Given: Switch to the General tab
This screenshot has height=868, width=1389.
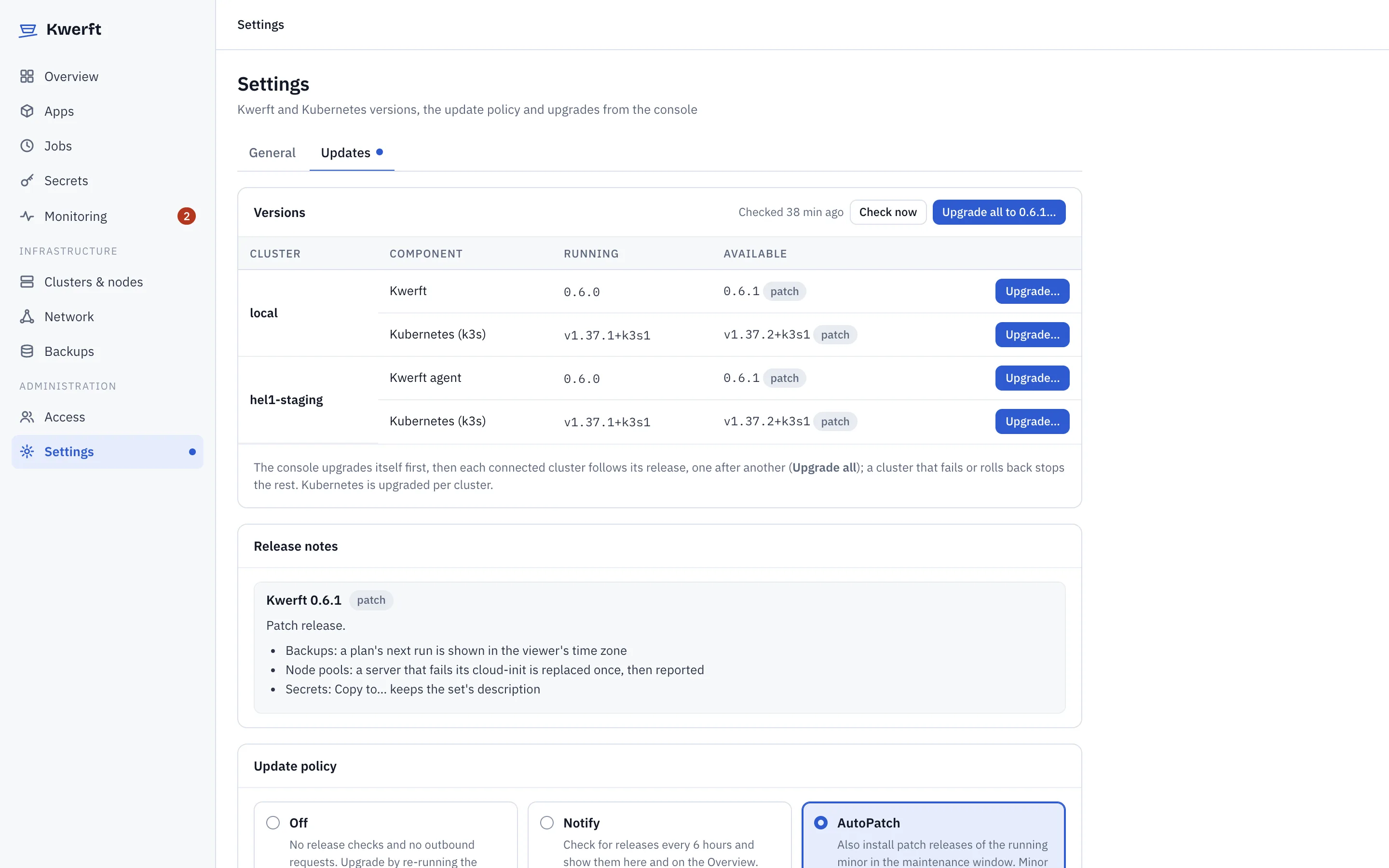Looking at the screenshot, I should [272, 153].
